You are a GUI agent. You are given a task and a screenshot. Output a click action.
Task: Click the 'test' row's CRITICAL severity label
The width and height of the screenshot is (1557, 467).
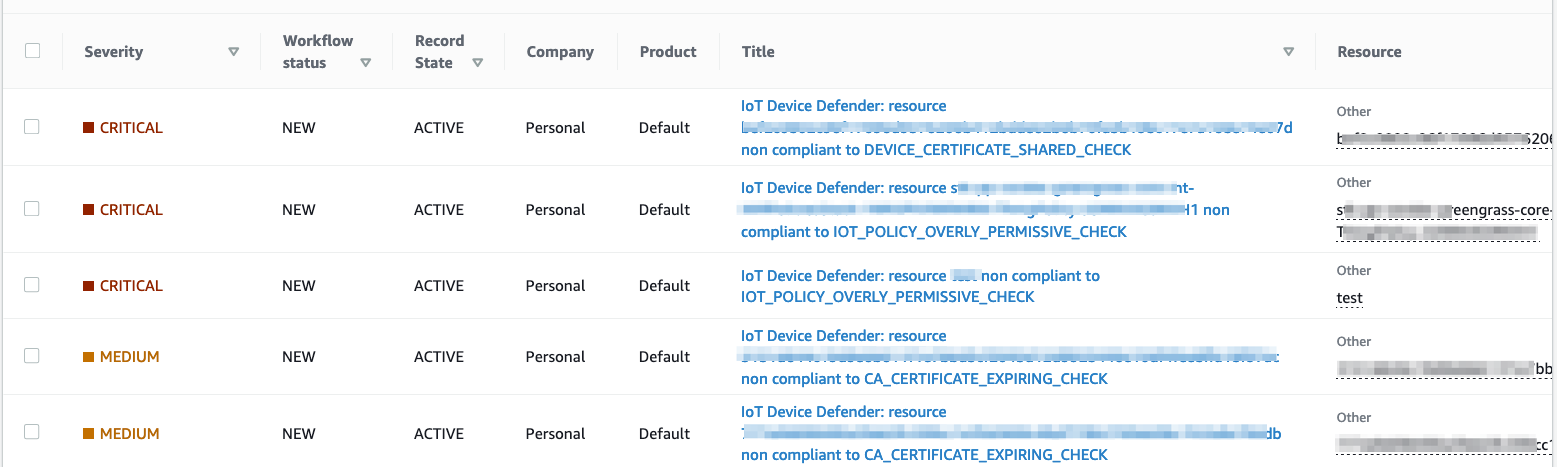pos(122,286)
